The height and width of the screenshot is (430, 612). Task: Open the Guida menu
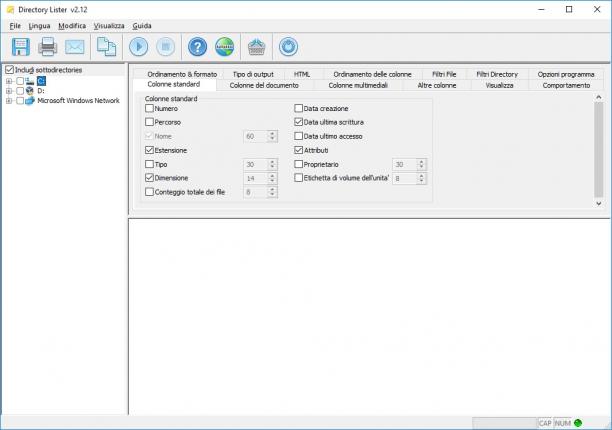point(142,26)
